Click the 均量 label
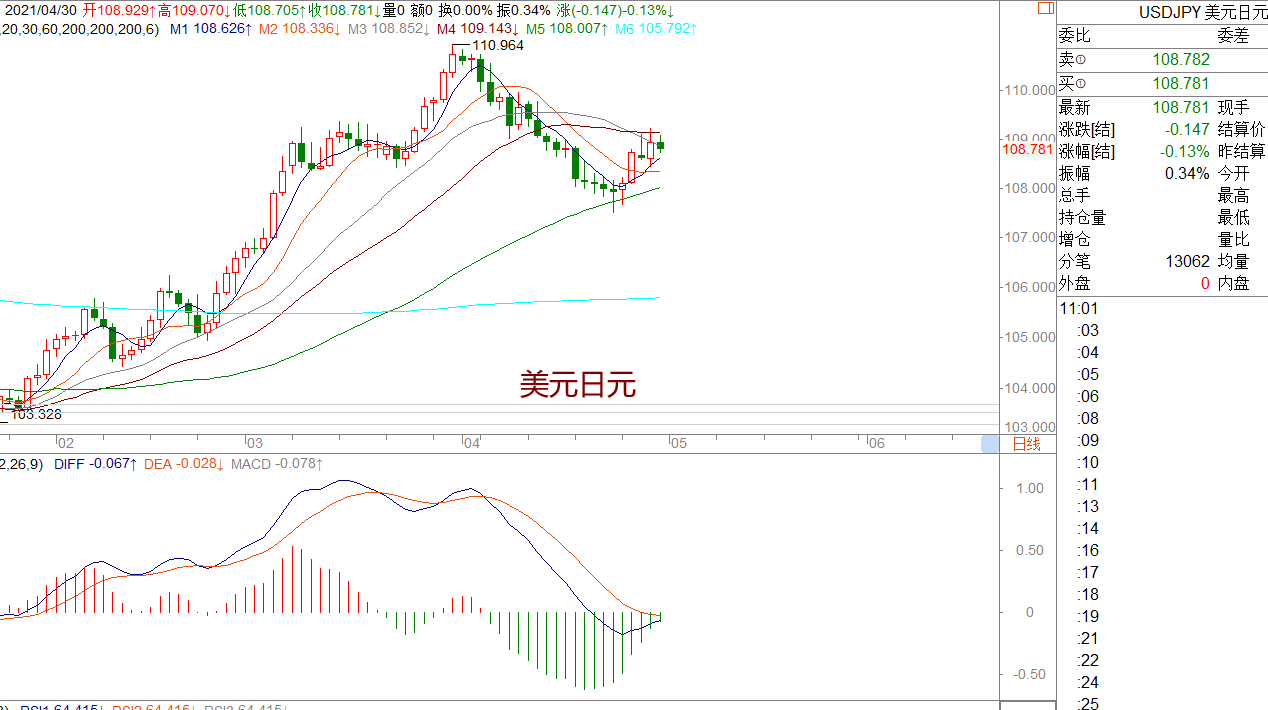Screen dimensions: 1268x710 [1233, 261]
